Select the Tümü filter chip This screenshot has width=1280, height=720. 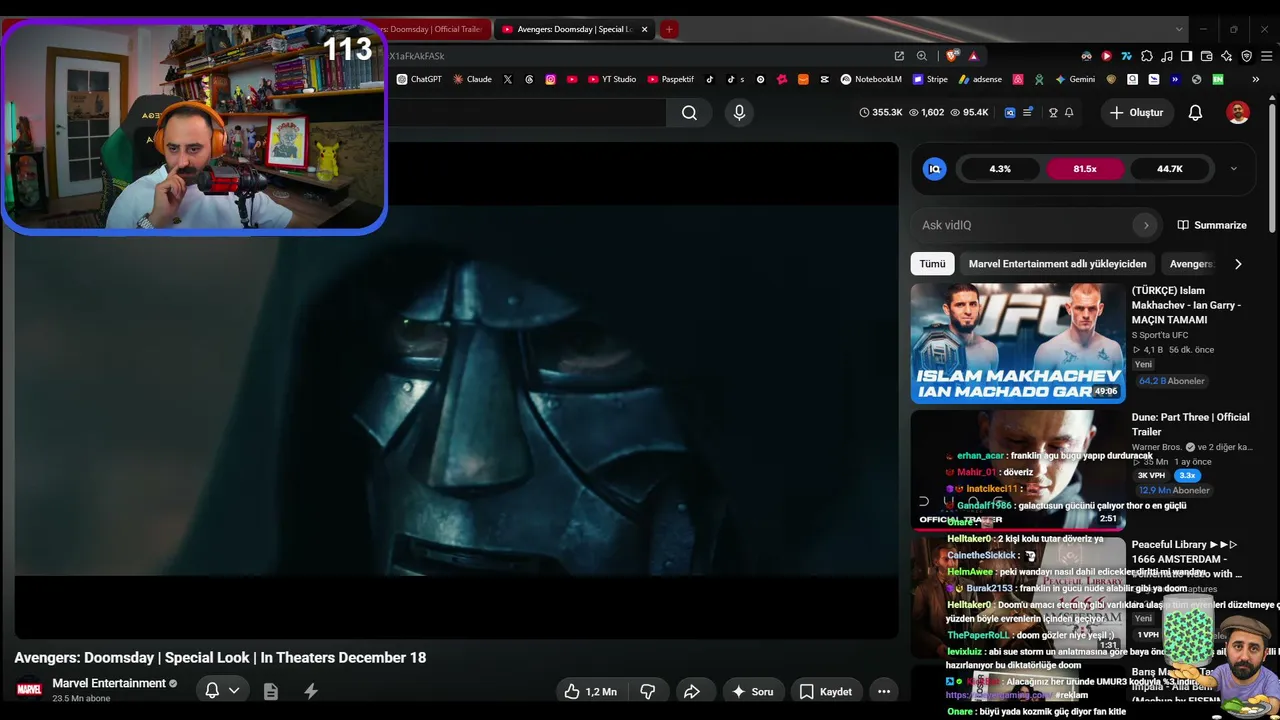pos(932,264)
